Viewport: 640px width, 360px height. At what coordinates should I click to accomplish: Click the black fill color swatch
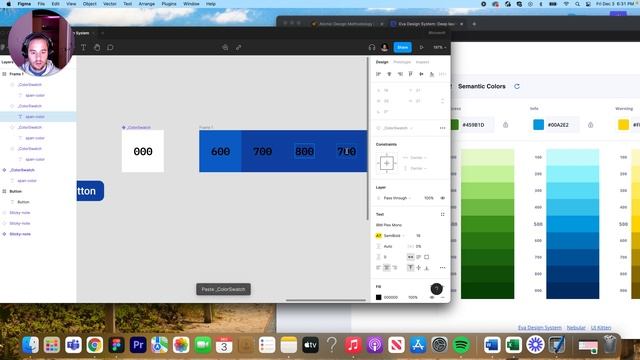[x=378, y=298]
